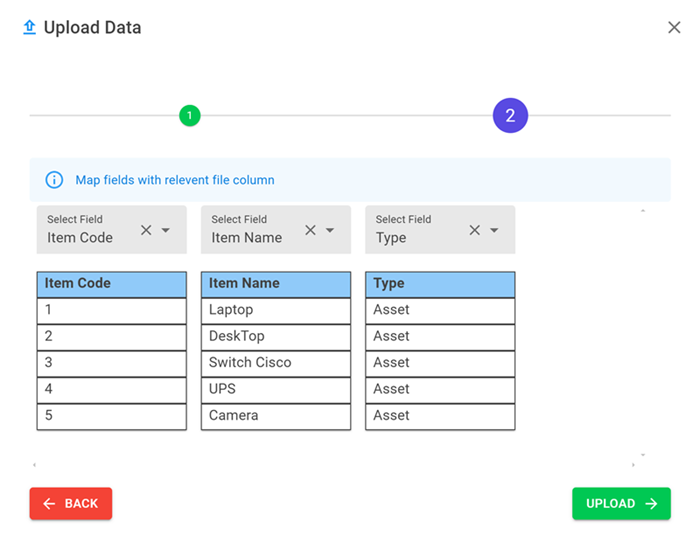Click the Type column header
The width and height of the screenshot is (700, 535).
[x=440, y=284]
